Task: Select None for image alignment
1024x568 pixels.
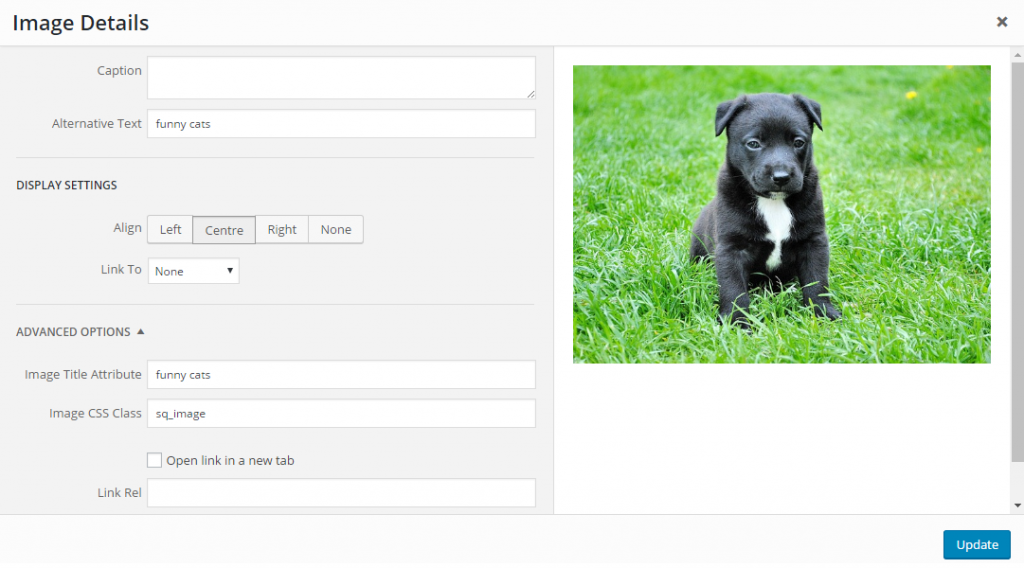Action: tap(336, 230)
